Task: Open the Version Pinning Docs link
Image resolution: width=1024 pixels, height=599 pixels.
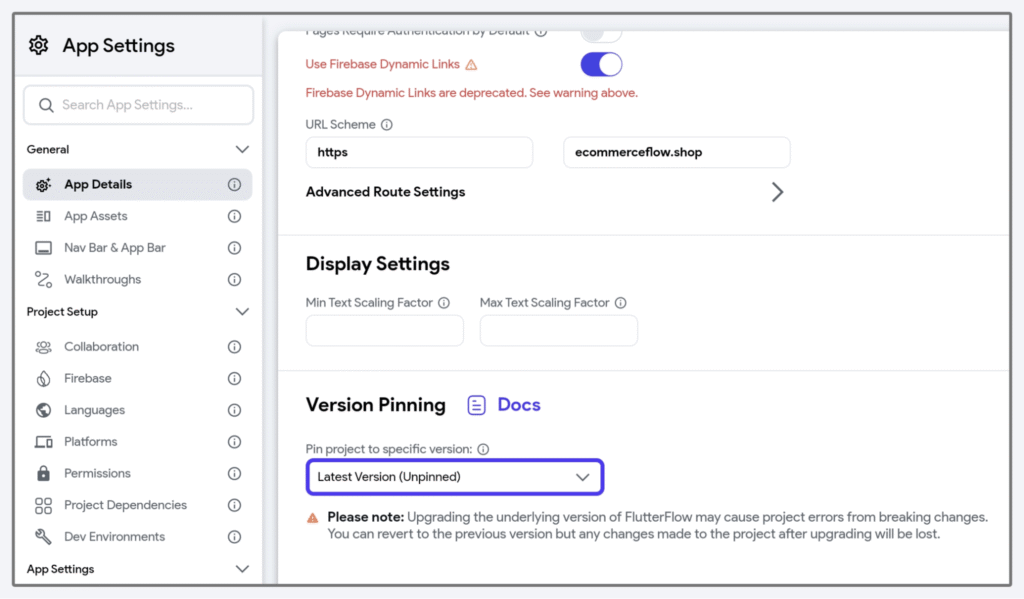Action: (x=505, y=405)
